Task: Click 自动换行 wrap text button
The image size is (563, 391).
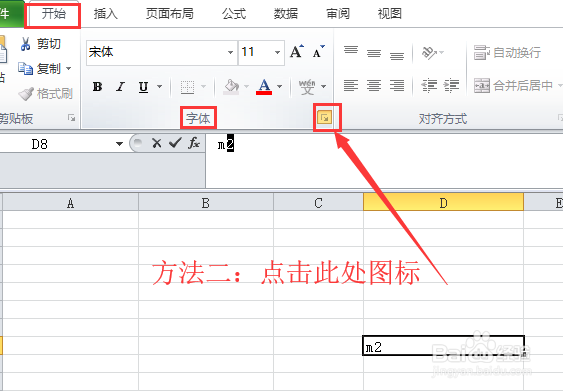Action: [x=507, y=52]
